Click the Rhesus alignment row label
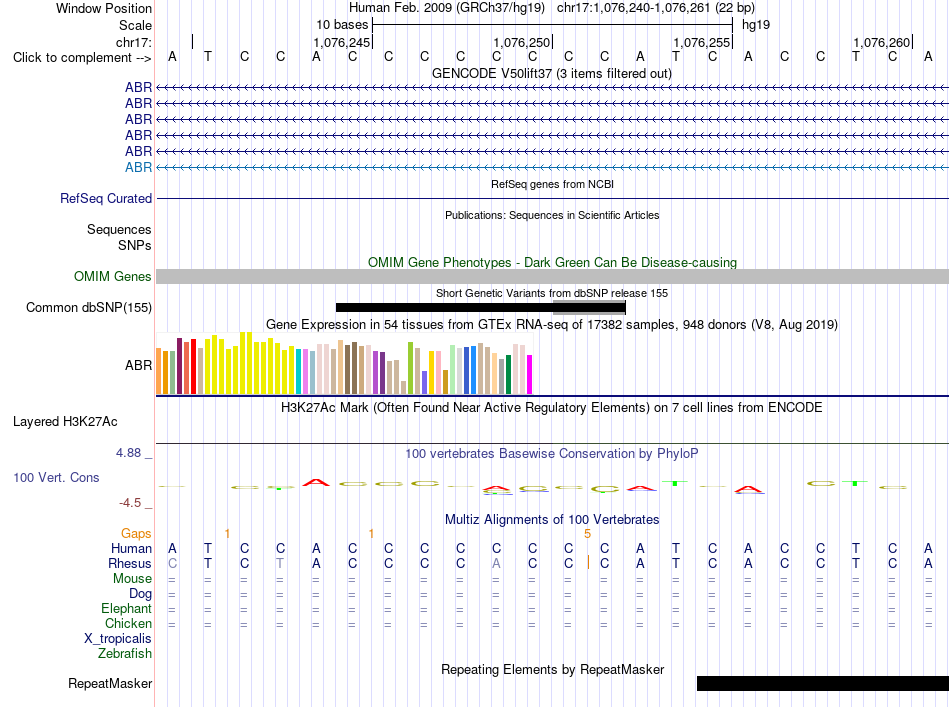 coord(130,563)
